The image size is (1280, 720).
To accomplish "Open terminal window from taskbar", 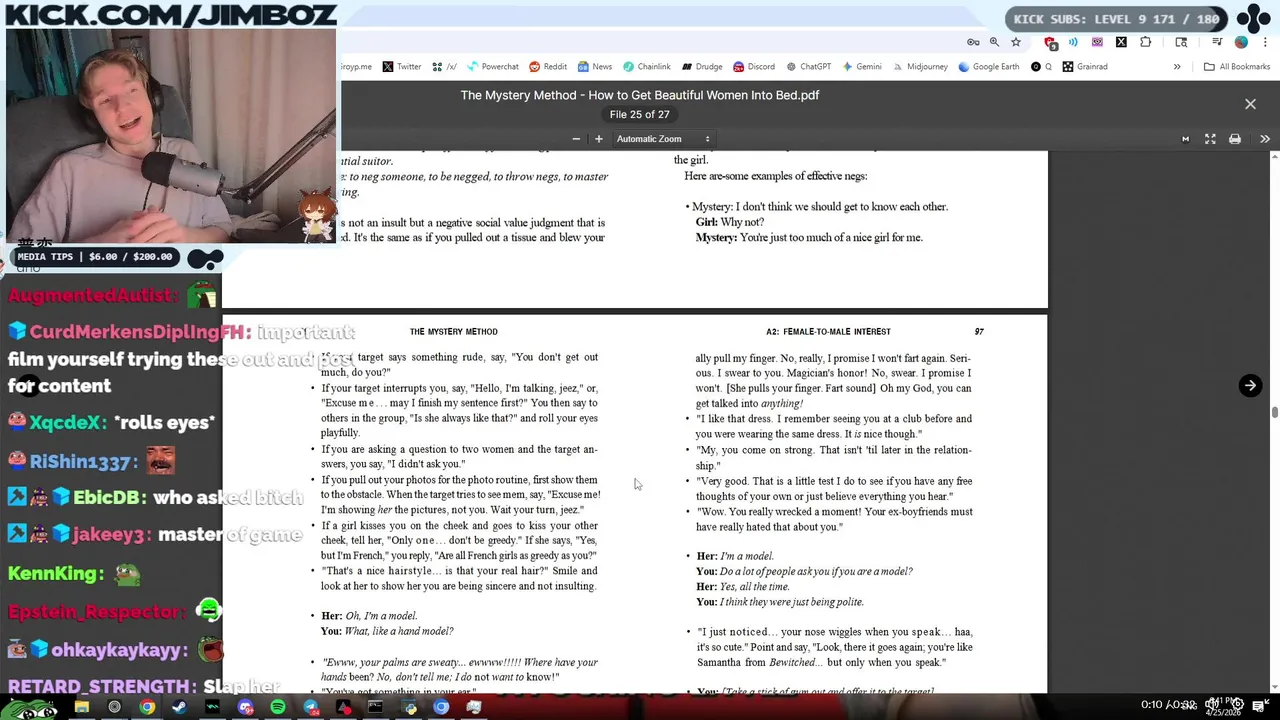I will pos(375,707).
